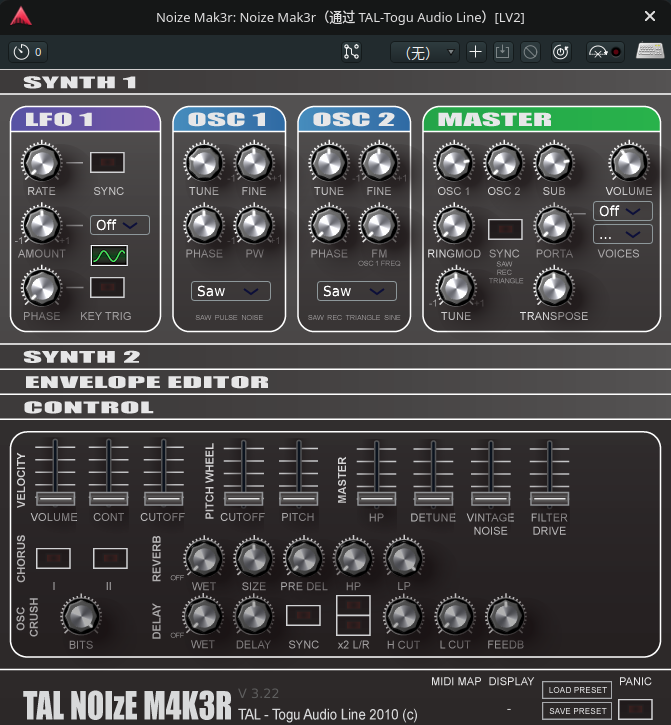Click the MASTER SUB knob
Screen dimensions: 671x725
(x=554, y=162)
